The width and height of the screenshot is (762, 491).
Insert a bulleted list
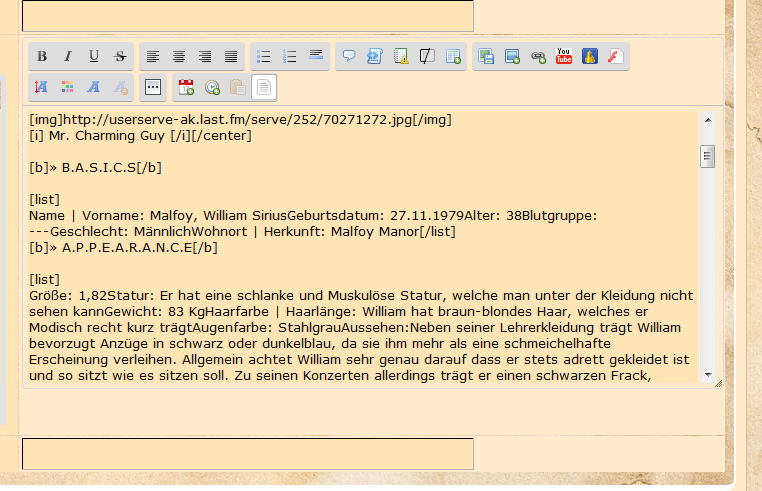(263, 56)
